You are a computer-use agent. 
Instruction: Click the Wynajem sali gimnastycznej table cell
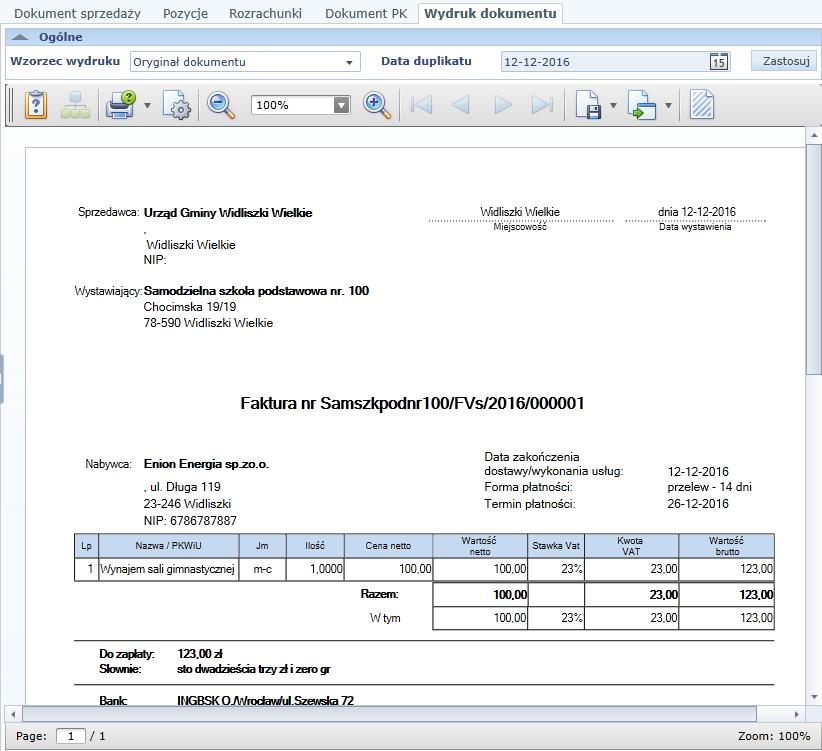(168, 569)
